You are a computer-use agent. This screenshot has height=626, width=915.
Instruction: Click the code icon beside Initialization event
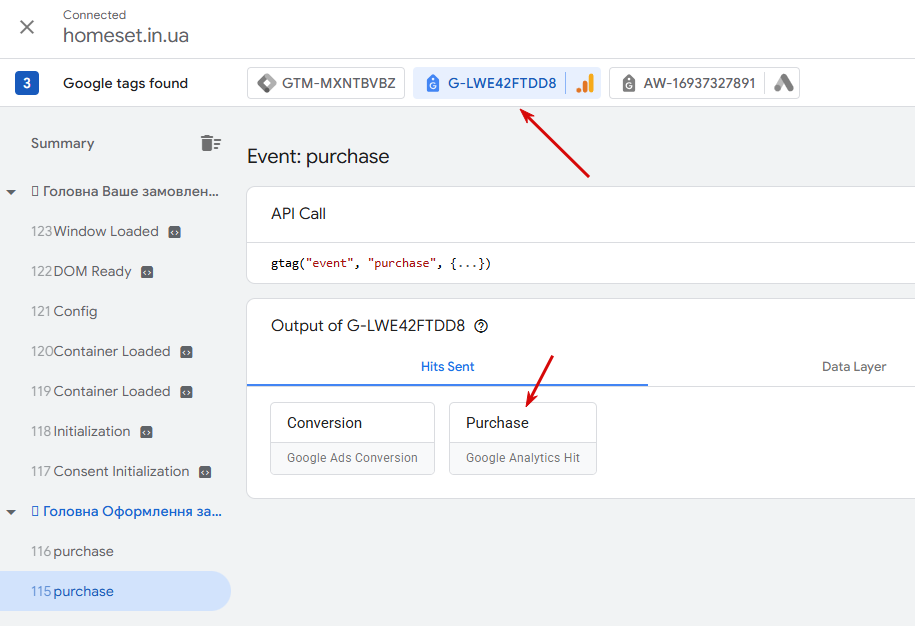(x=146, y=432)
